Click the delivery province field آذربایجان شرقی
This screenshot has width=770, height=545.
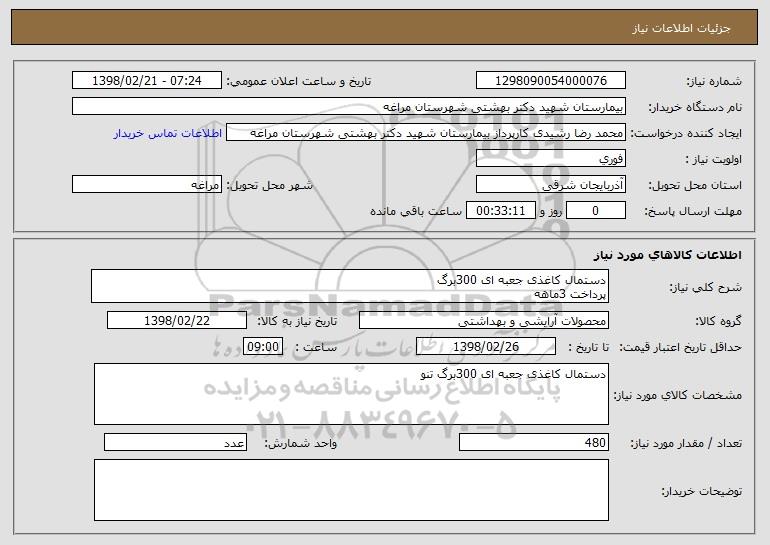click(550, 185)
